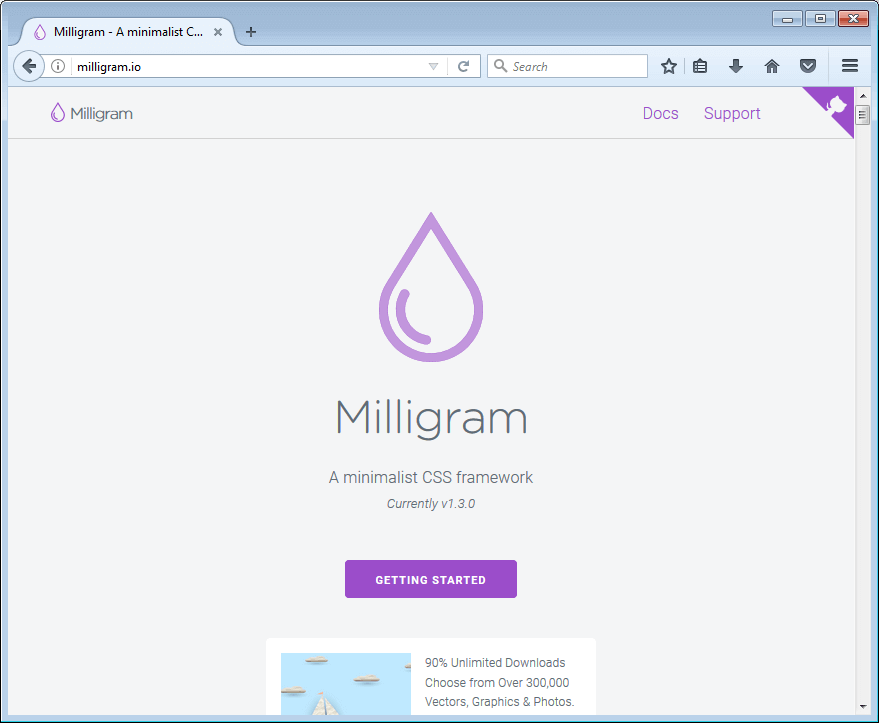Open a new tab with plus button
The image size is (879, 723).
[251, 32]
